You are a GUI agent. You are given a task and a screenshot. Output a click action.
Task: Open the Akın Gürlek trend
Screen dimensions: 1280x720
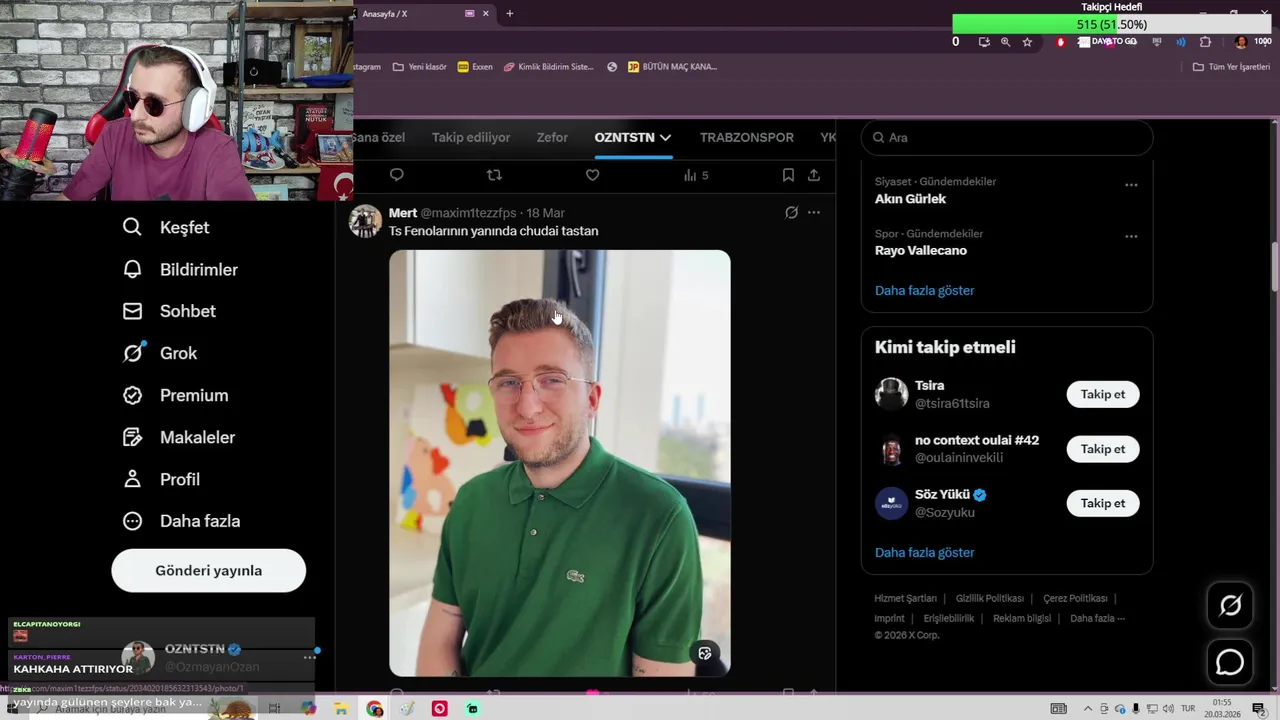click(910, 199)
